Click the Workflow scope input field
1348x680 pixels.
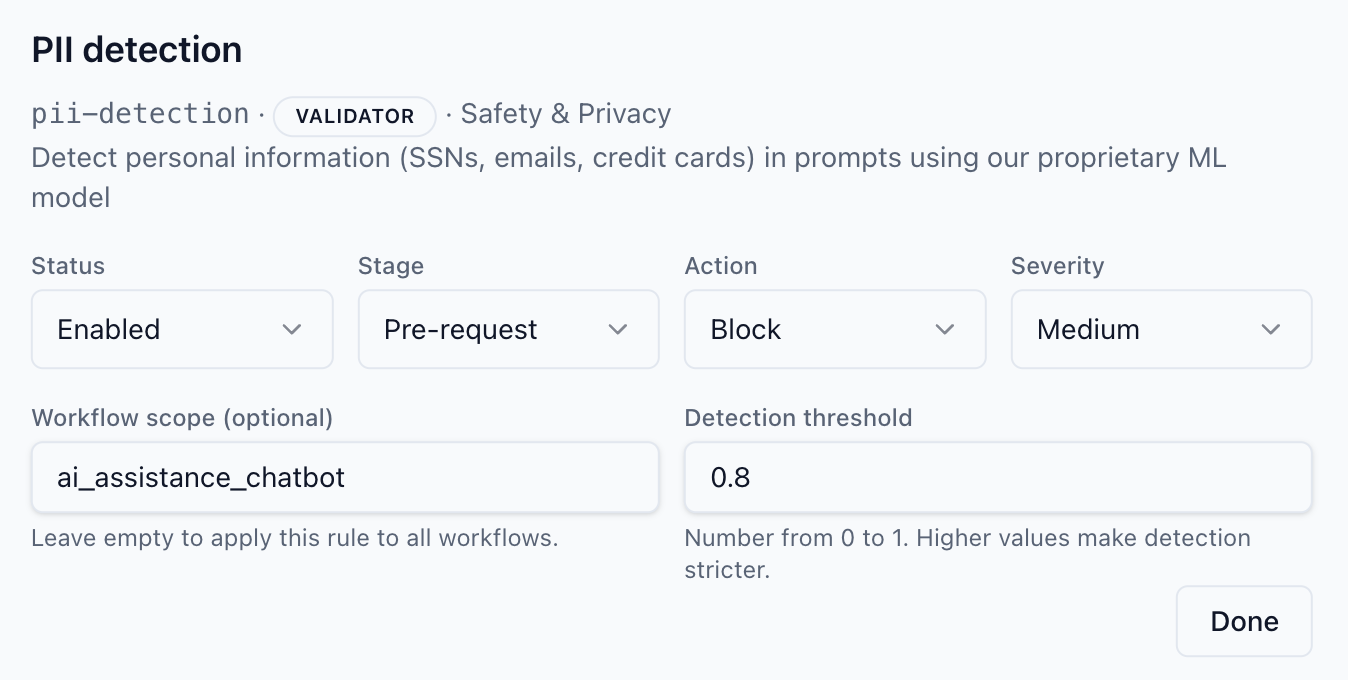[x=345, y=477]
